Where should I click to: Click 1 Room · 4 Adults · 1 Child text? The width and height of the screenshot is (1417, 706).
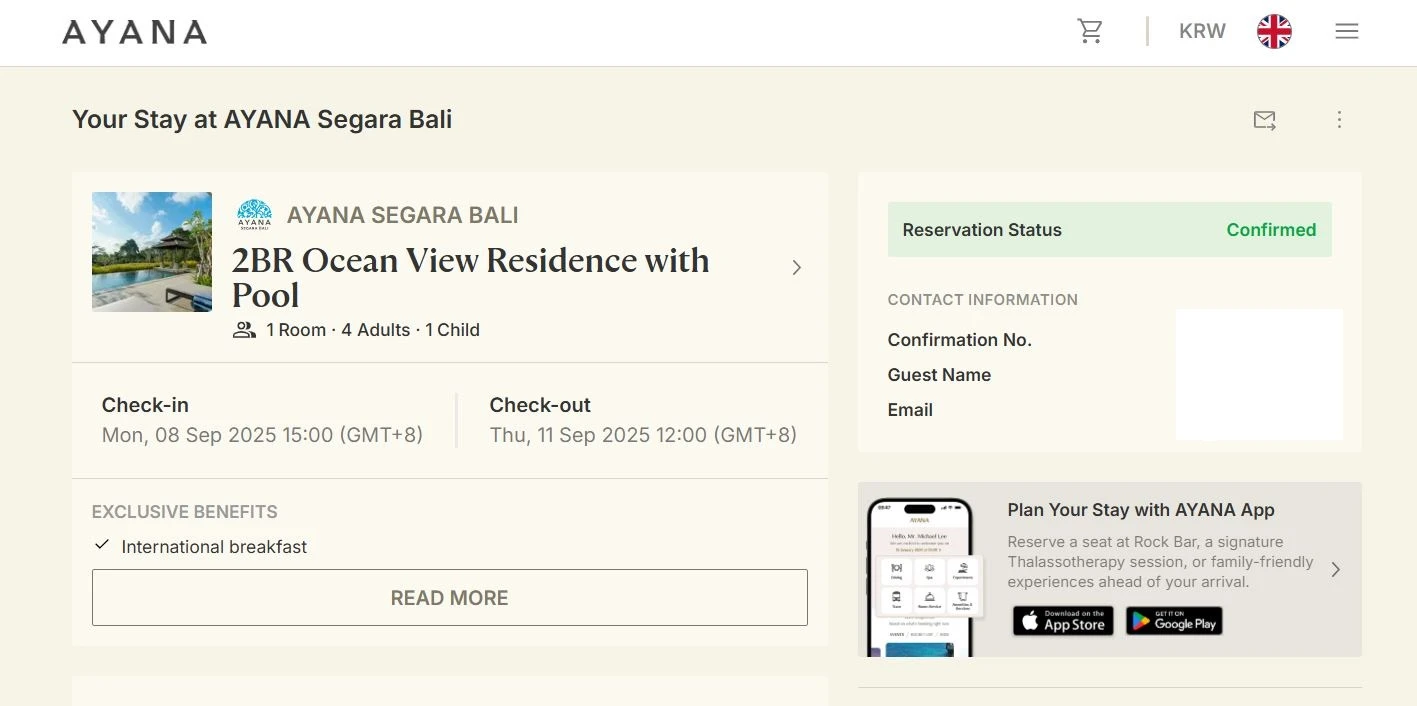tap(373, 330)
